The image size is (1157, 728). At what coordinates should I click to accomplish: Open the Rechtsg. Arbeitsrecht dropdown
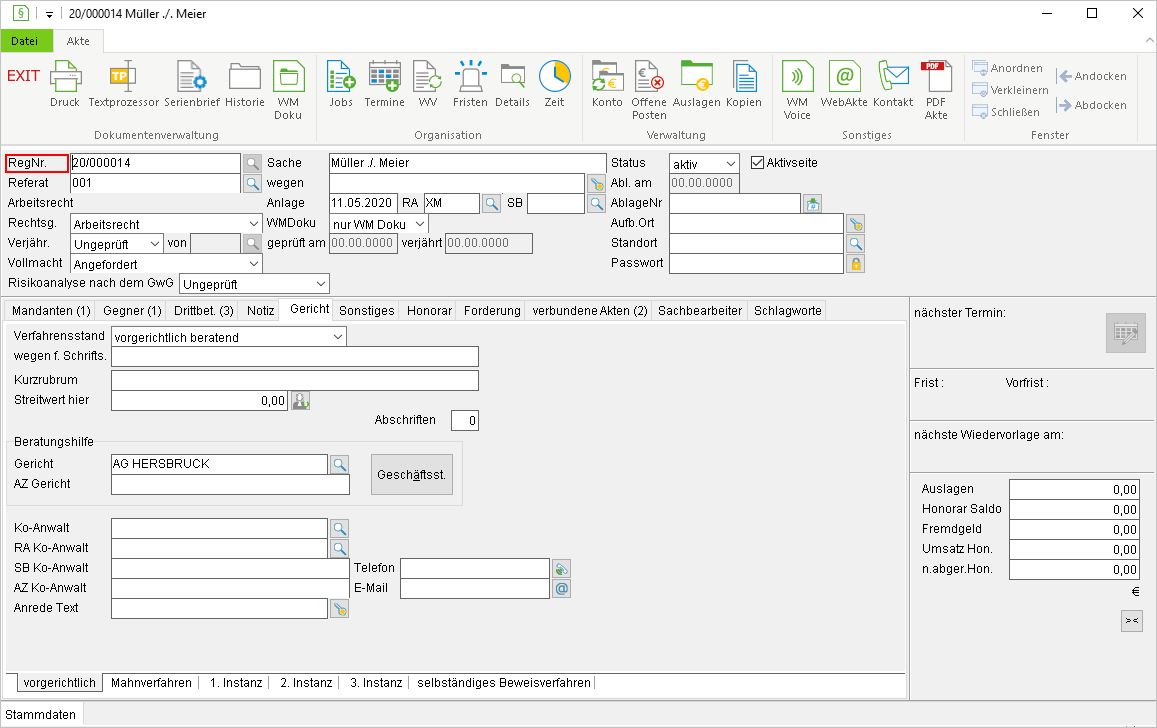[254, 223]
